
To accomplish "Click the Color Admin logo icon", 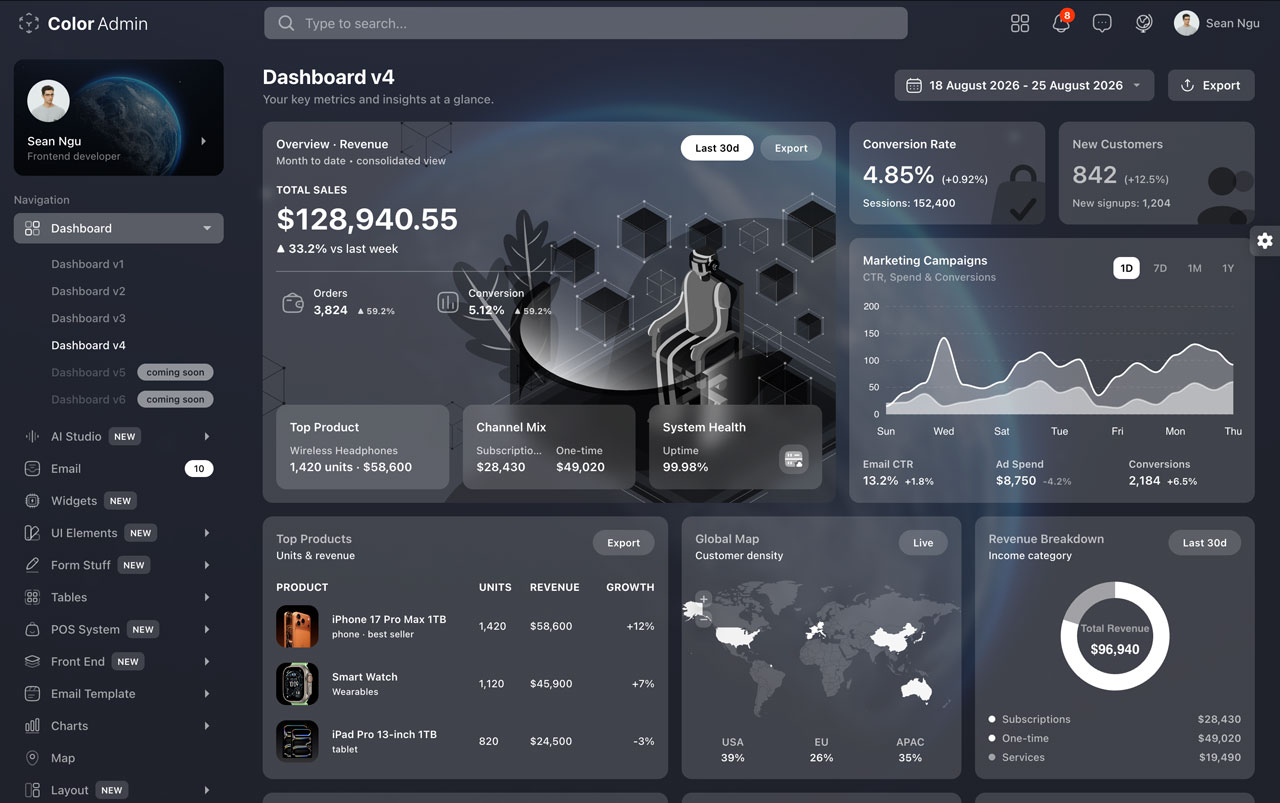I will click(x=29, y=23).
